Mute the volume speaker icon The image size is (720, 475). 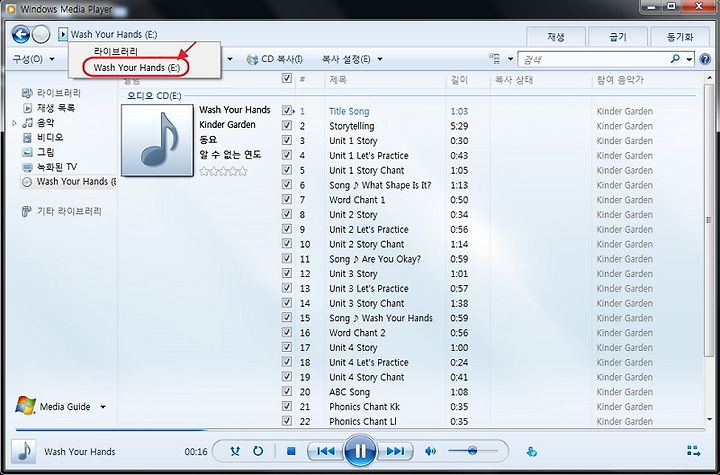click(430, 451)
